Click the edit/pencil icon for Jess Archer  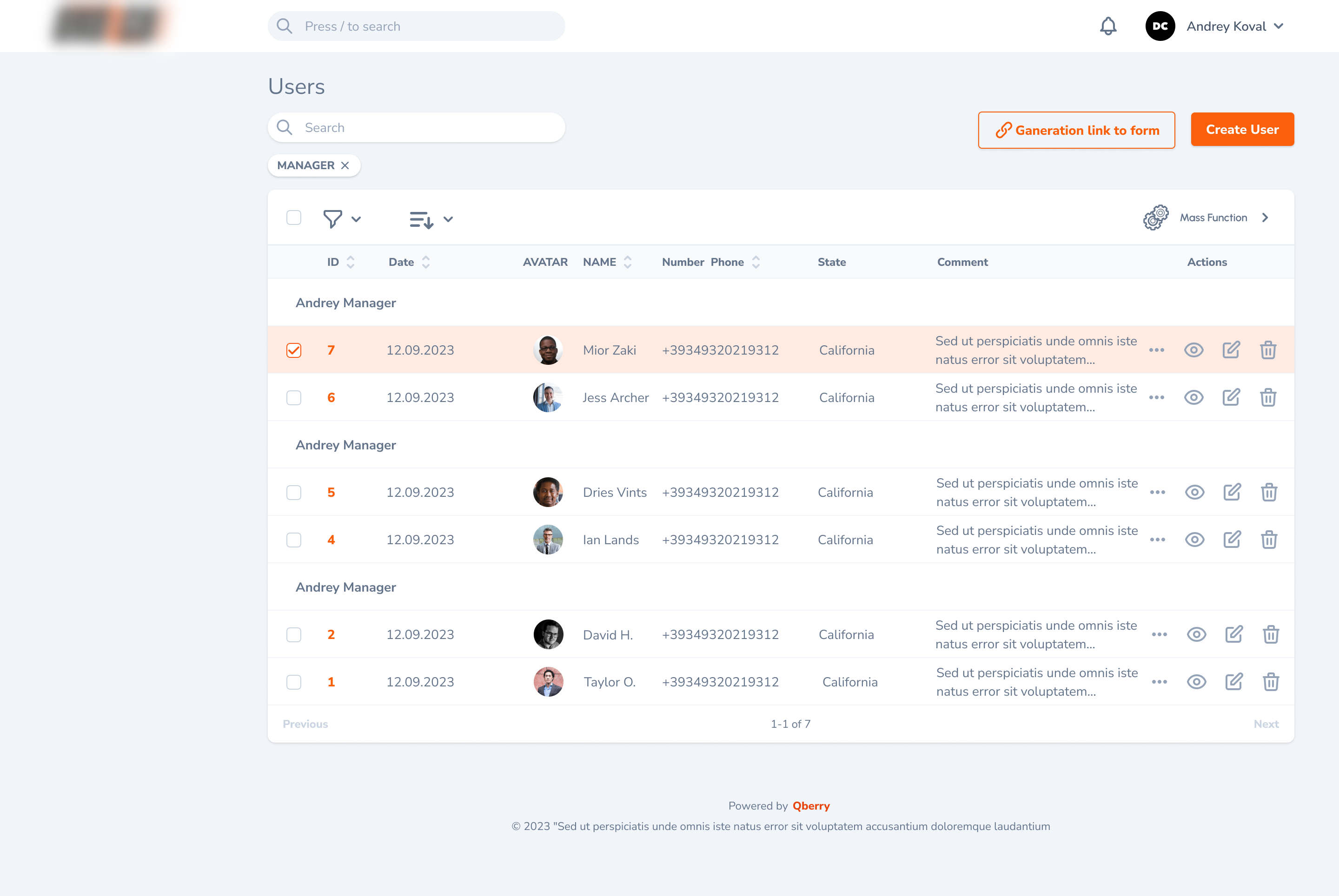point(1231,397)
